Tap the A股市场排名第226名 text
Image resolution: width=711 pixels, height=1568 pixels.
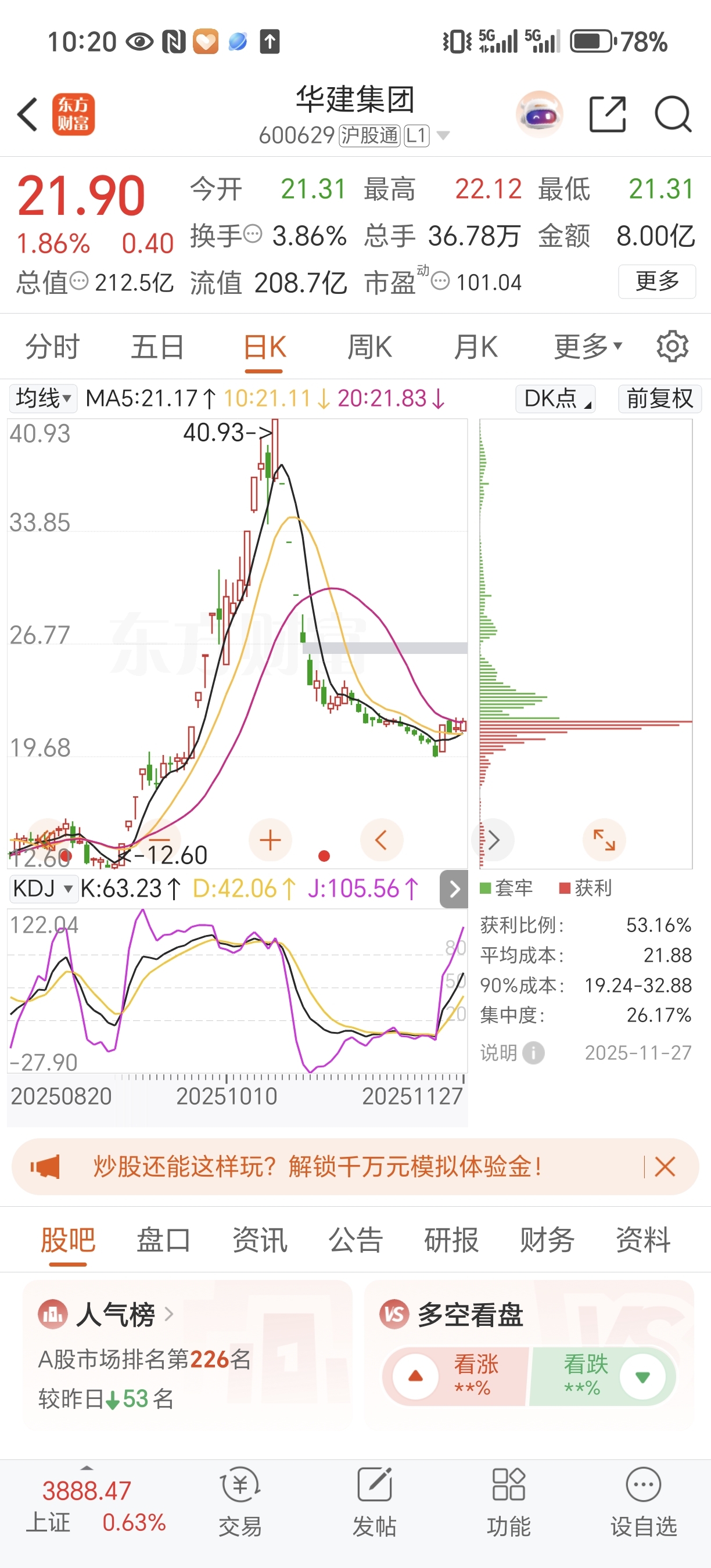pos(144,1359)
